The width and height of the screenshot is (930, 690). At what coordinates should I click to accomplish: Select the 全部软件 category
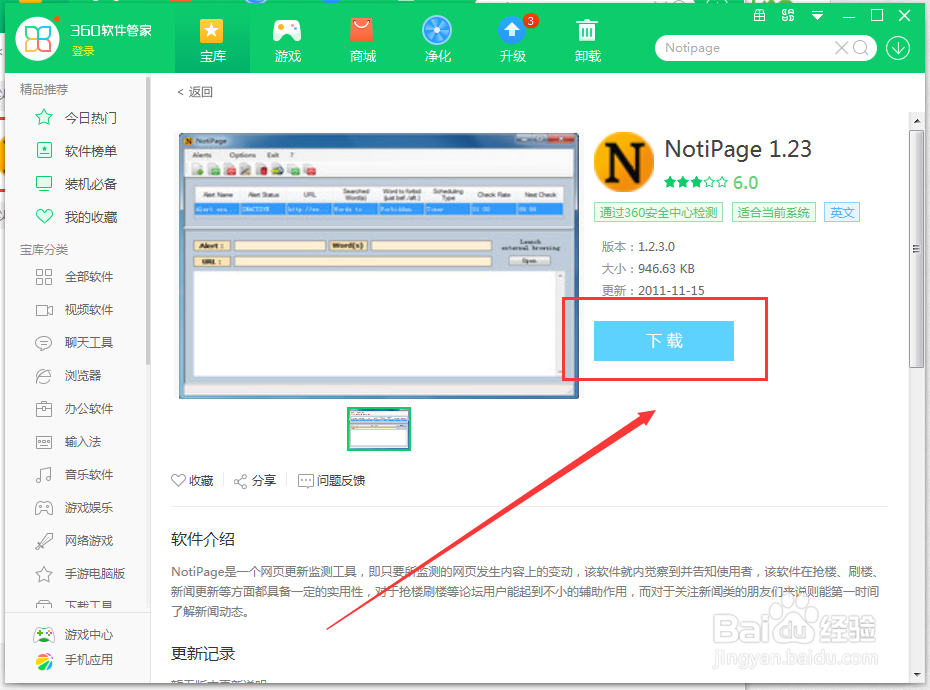coord(76,276)
